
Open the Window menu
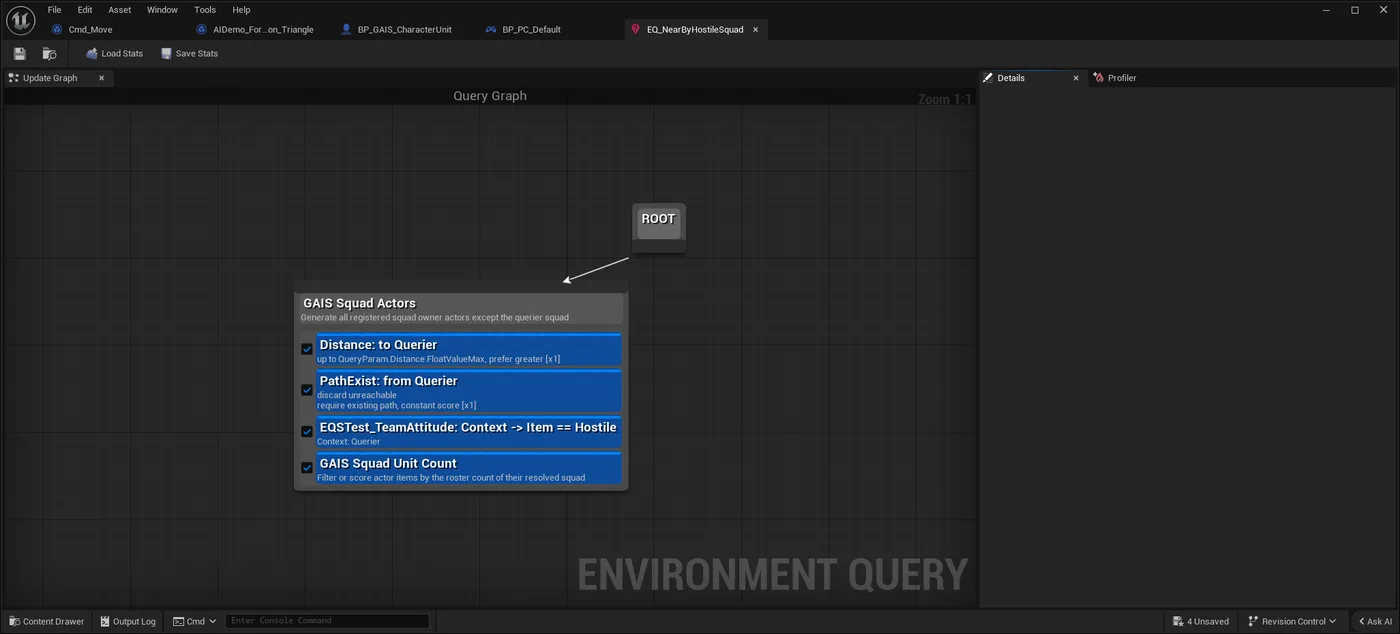162,10
